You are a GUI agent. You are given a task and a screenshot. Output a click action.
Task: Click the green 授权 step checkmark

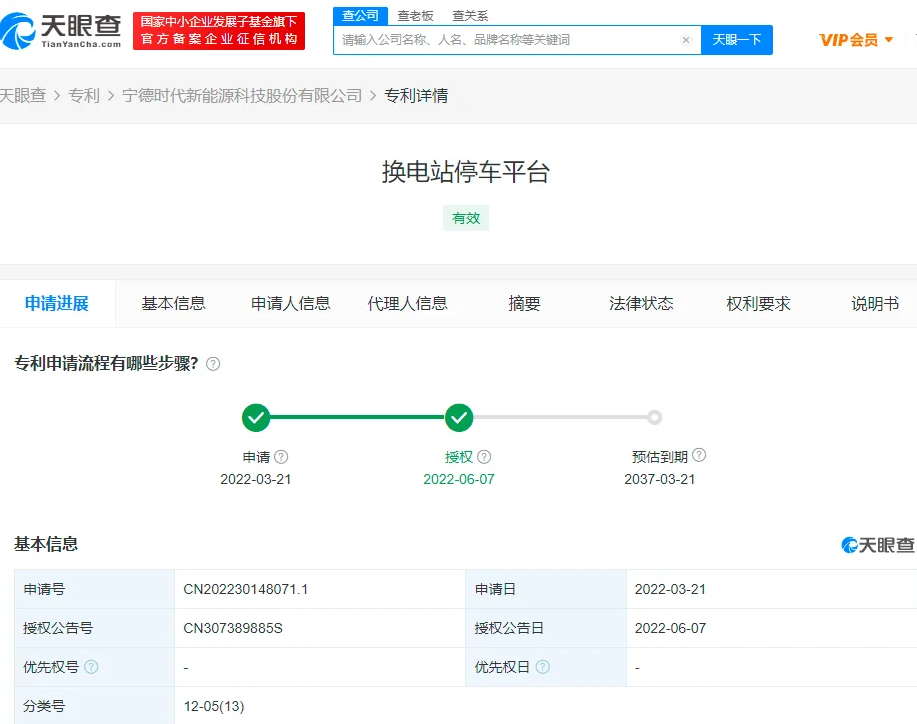(x=459, y=417)
